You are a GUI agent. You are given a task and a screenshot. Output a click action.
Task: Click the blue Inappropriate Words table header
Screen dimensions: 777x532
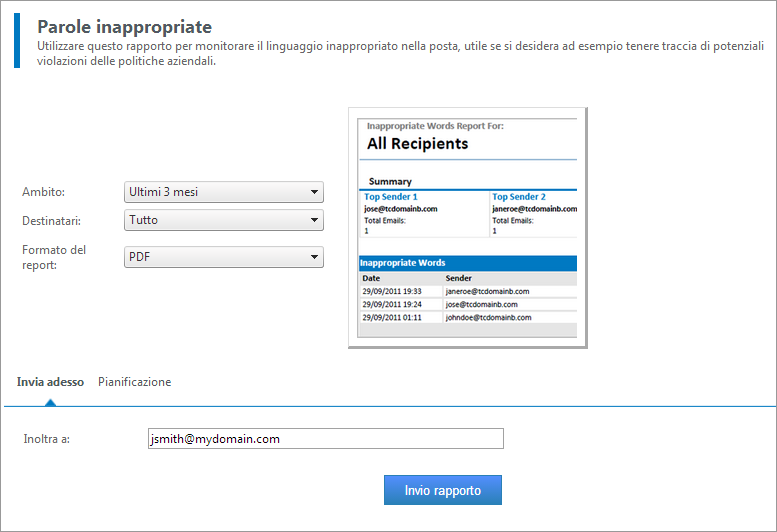coord(467,264)
